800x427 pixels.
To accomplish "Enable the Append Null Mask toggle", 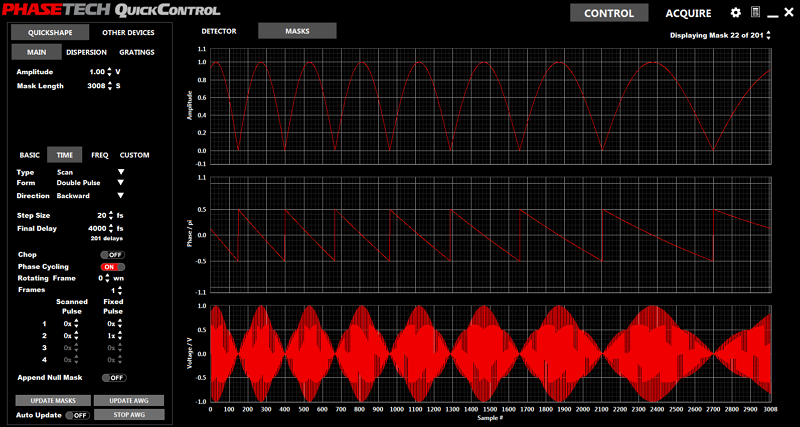I will click(x=112, y=378).
